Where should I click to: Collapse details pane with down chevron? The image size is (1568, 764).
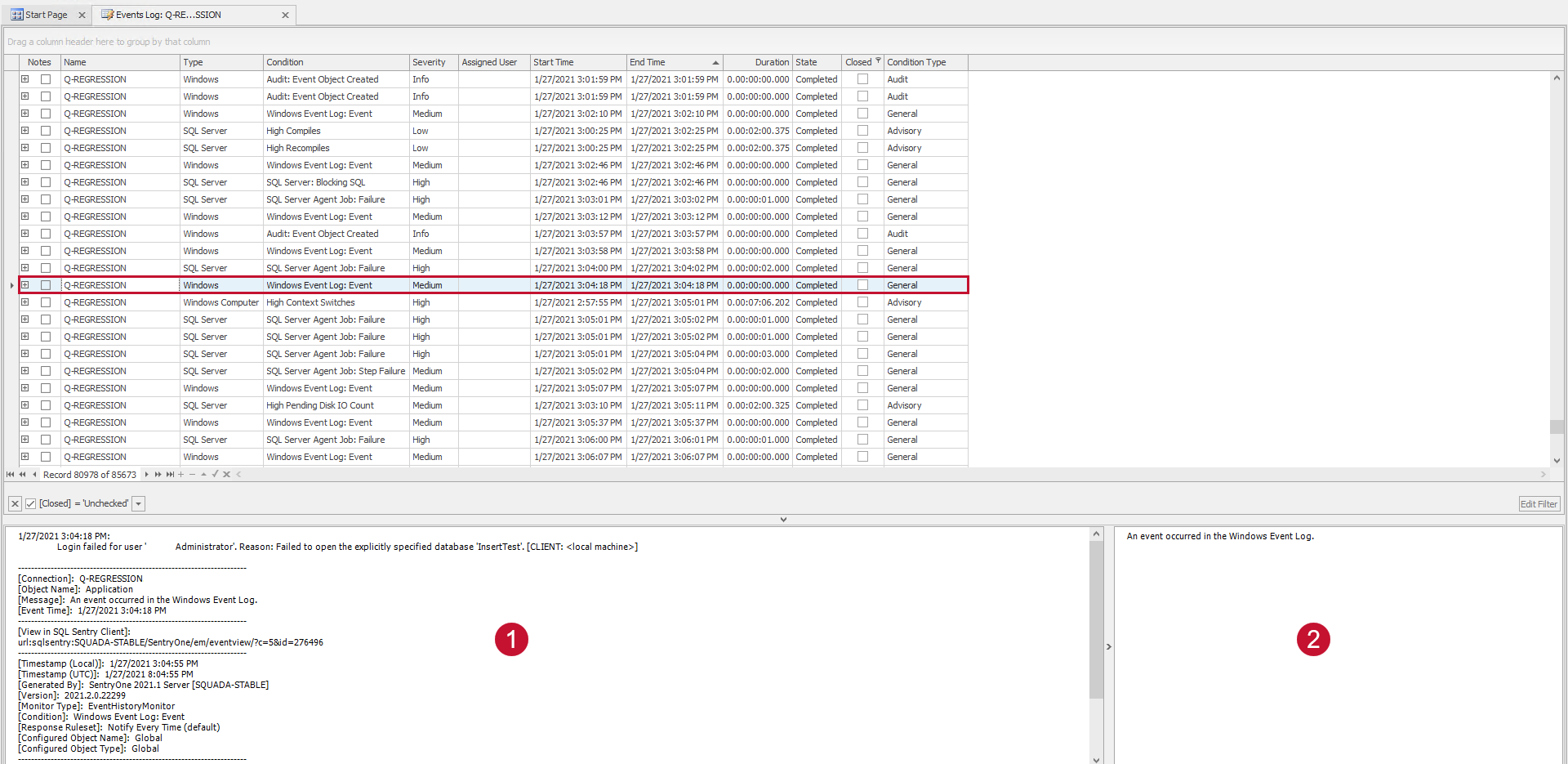783,520
